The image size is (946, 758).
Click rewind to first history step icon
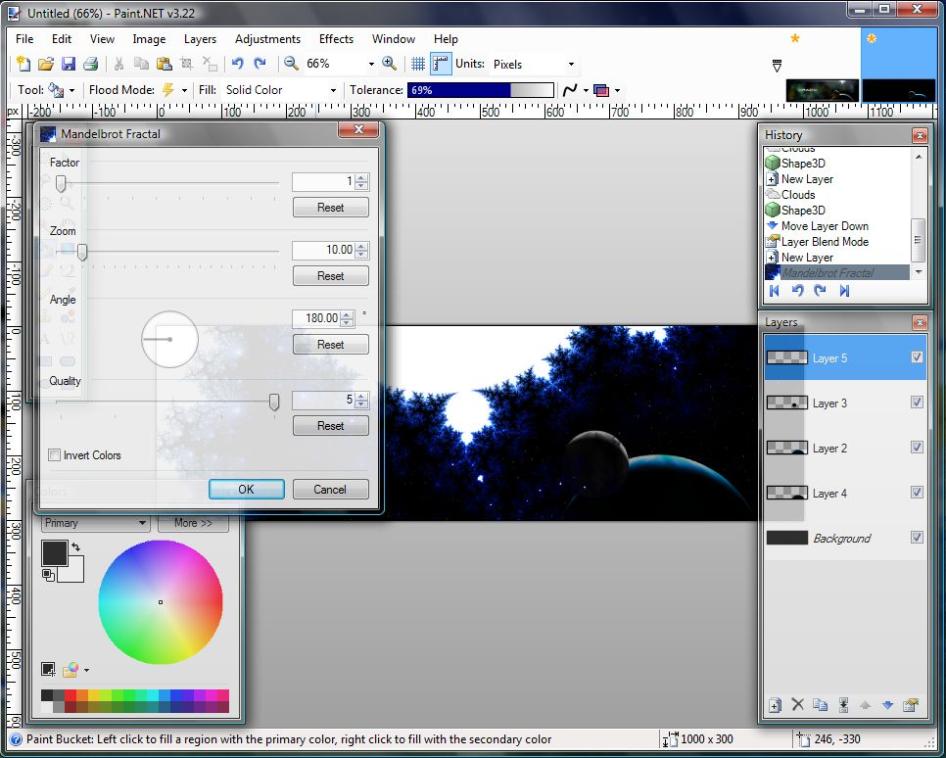[x=774, y=290]
